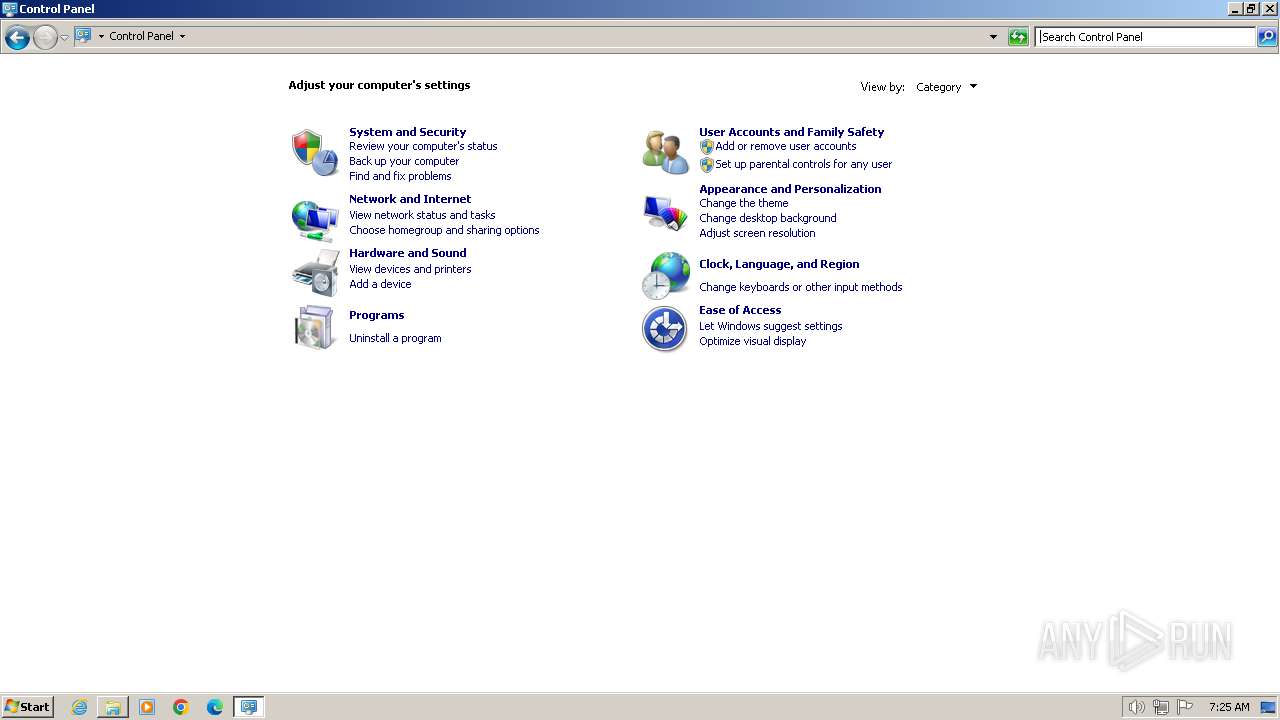1280x720 pixels.
Task: Open the network tray icon
Action: point(1161,707)
